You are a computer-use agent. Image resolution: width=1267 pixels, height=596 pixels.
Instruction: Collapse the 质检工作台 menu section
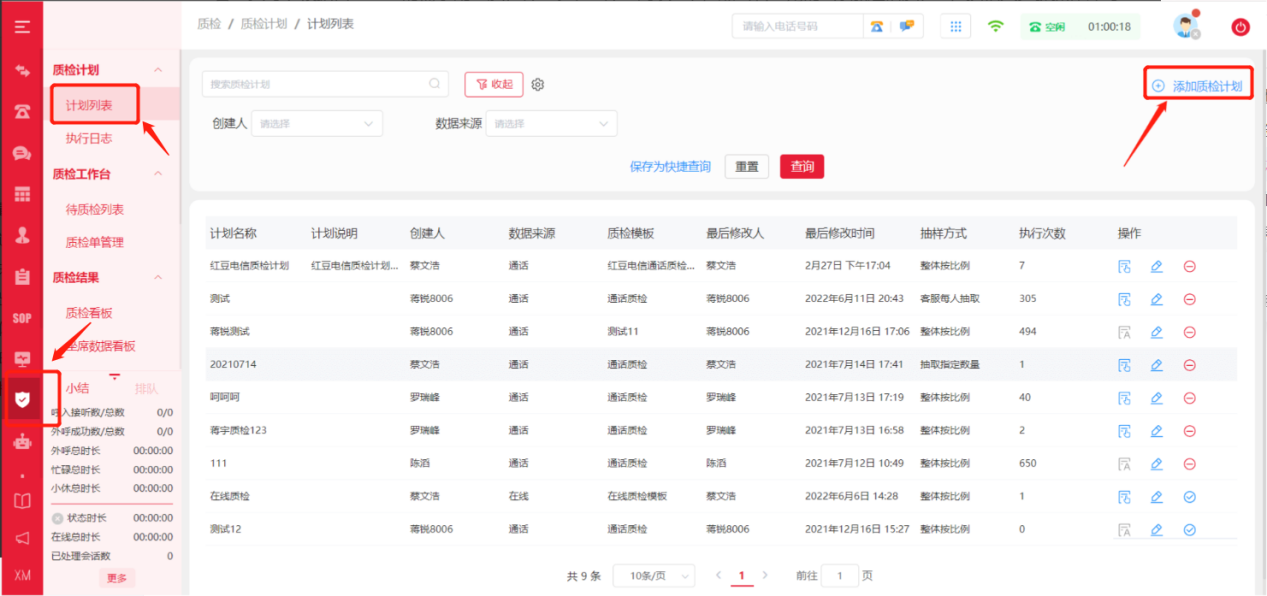tap(158, 174)
